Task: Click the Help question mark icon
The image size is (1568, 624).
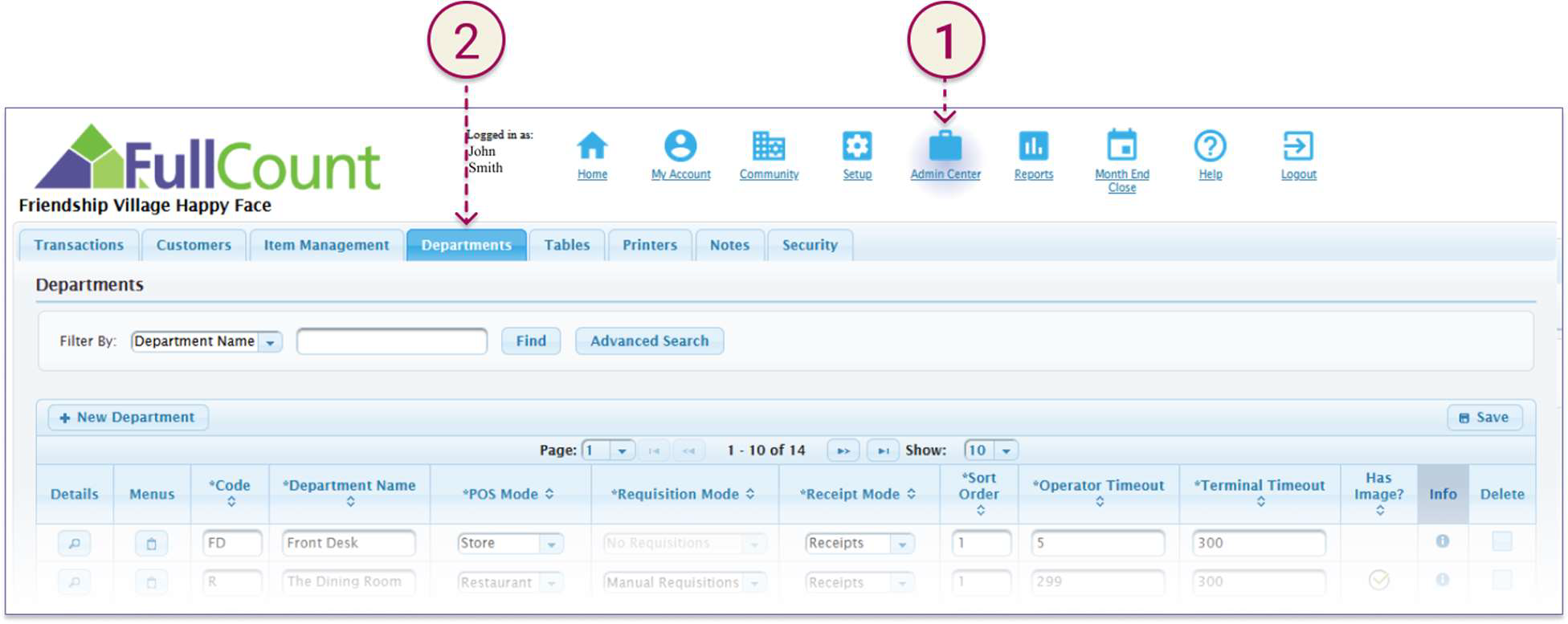Action: (x=1210, y=147)
